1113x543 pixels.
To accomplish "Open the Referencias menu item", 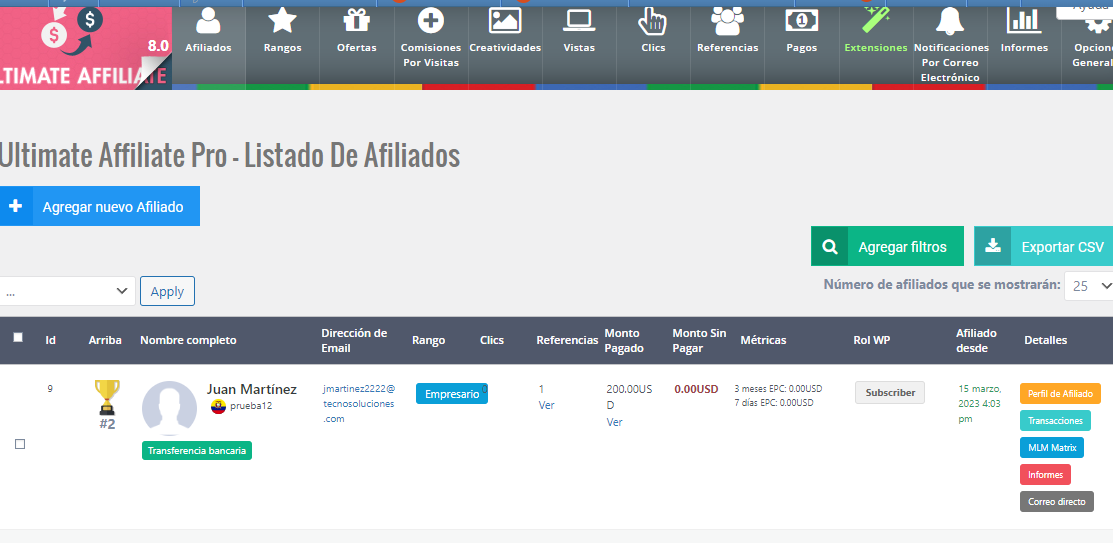I will coord(727,47).
